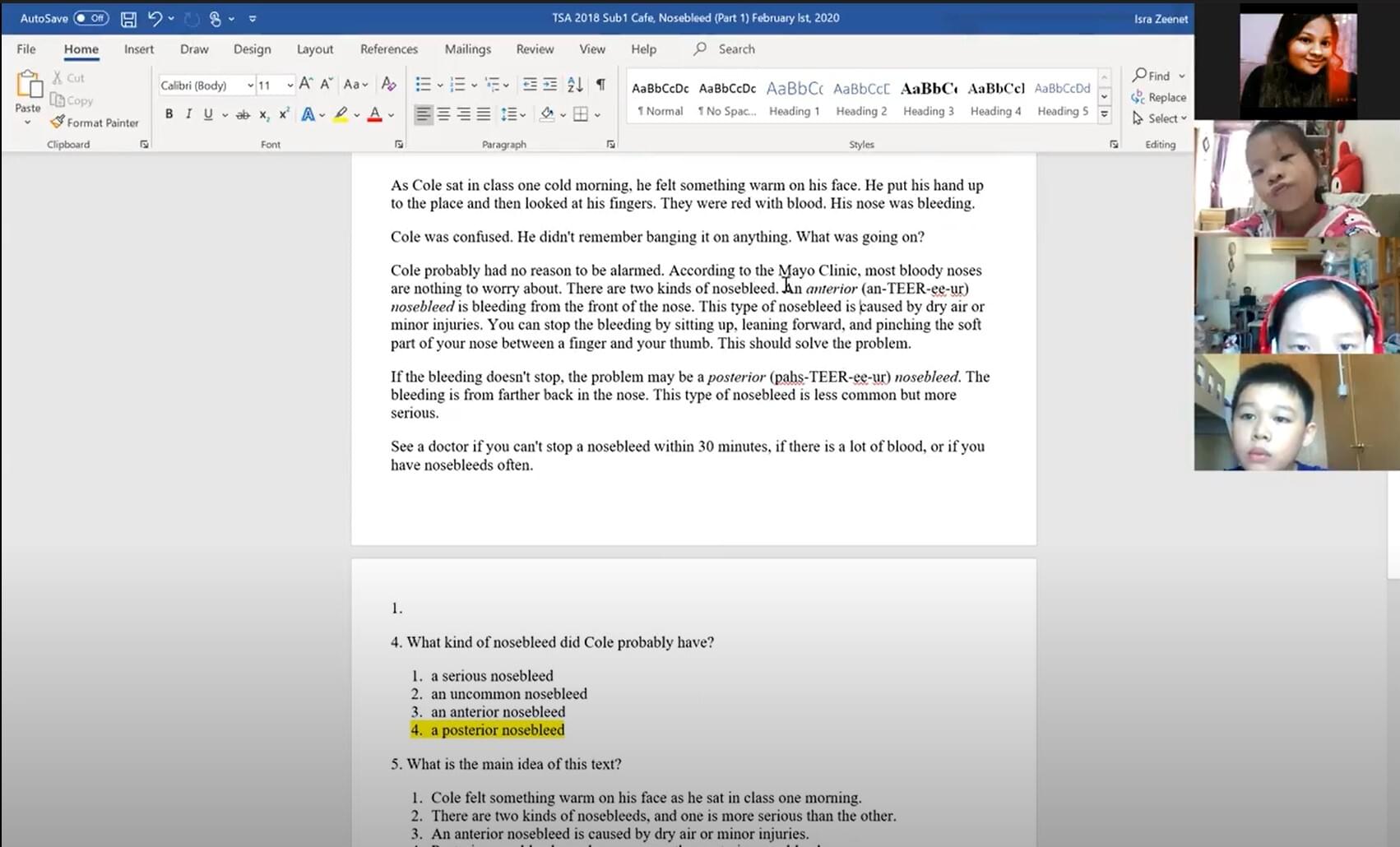This screenshot has width=1400, height=847.
Task: Toggle the AutoSave switch
Action: [x=90, y=18]
